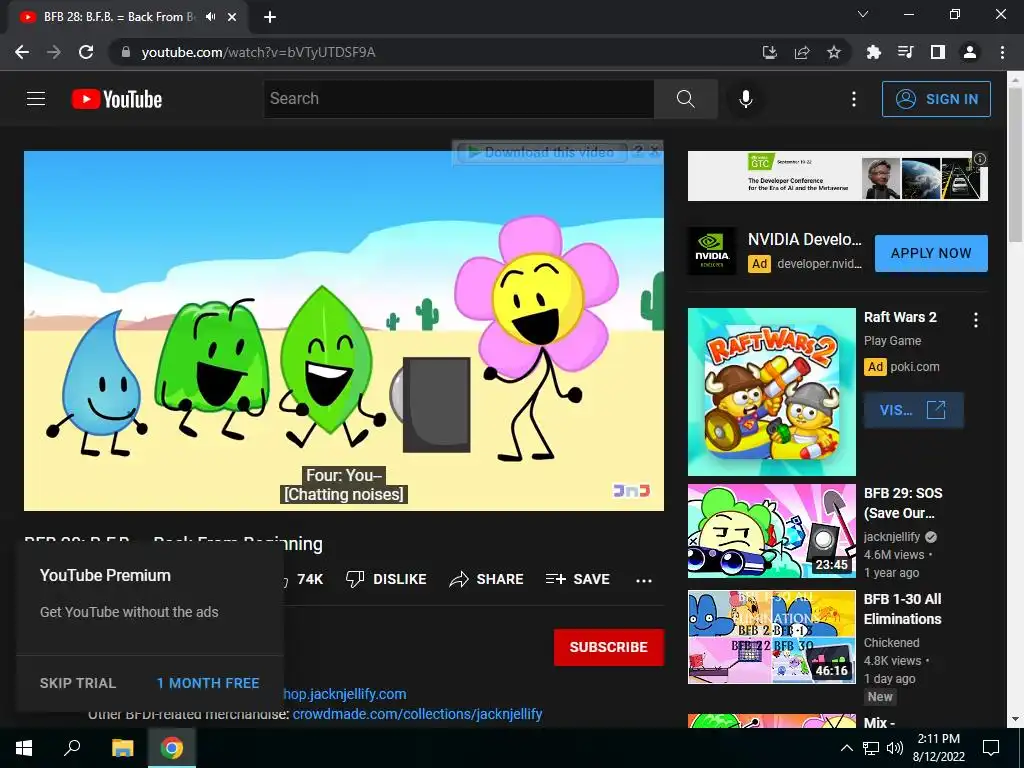Viewport: 1024px width, 768px height.
Task: Open Raft Wars 2 ad options menu
Action: pyautogui.click(x=976, y=320)
